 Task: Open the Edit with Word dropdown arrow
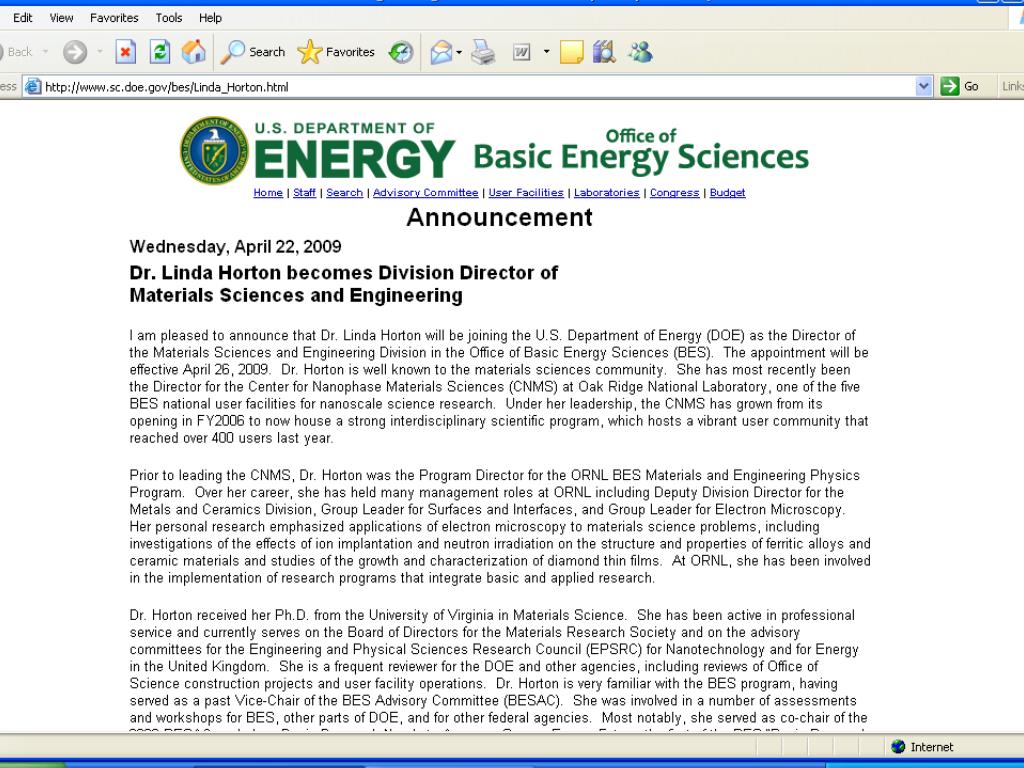pos(546,52)
